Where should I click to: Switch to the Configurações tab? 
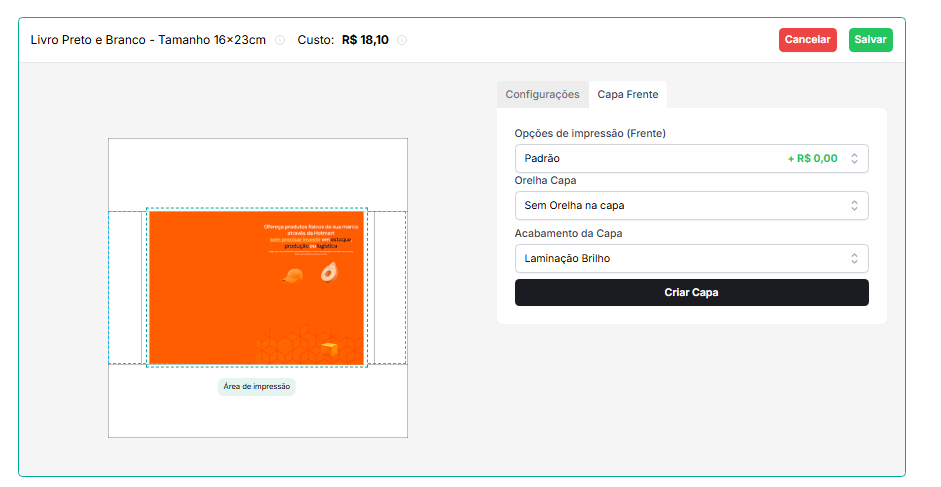pyautogui.click(x=542, y=94)
